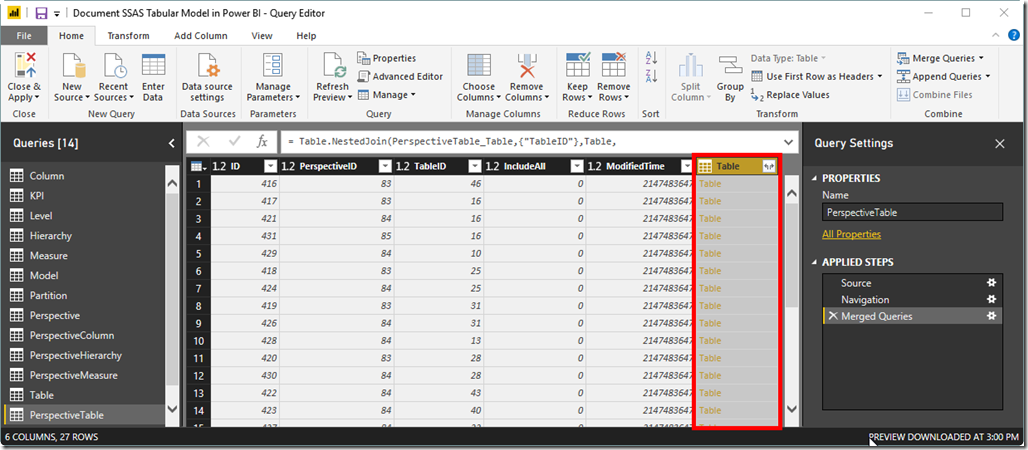Open the Advanced Editor
Viewport: 1028px width, 450px height.
tap(401, 76)
